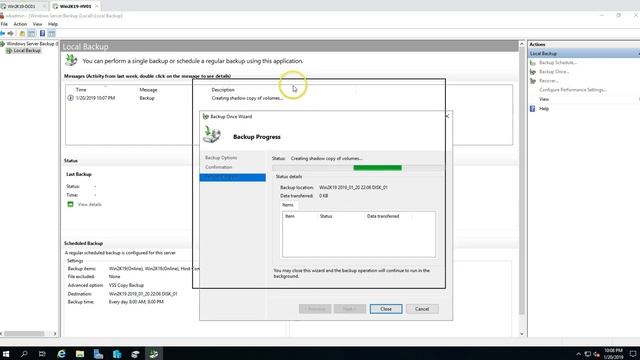The height and width of the screenshot is (360, 640).
Task: Click the Next button in the wizard
Action: click(x=350, y=309)
